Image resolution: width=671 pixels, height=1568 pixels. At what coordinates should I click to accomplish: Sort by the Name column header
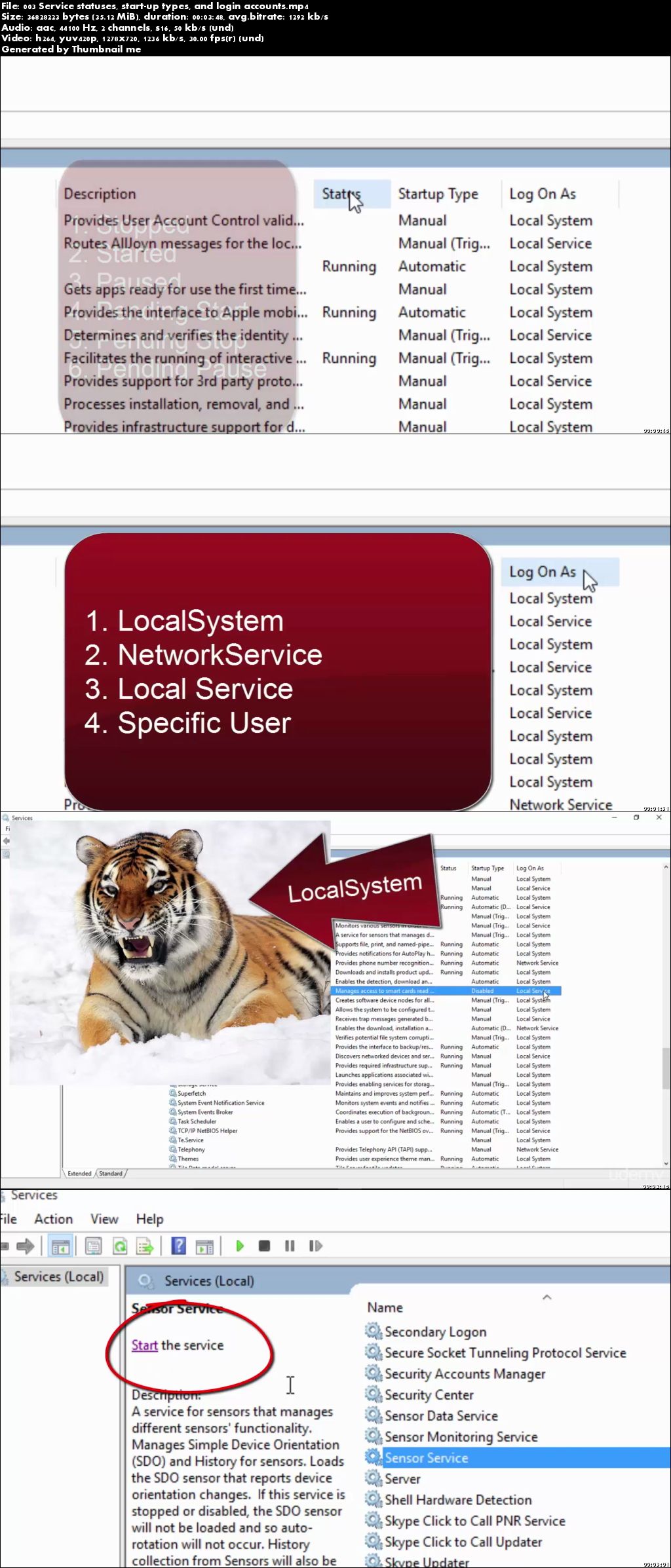pyautogui.click(x=385, y=1307)
